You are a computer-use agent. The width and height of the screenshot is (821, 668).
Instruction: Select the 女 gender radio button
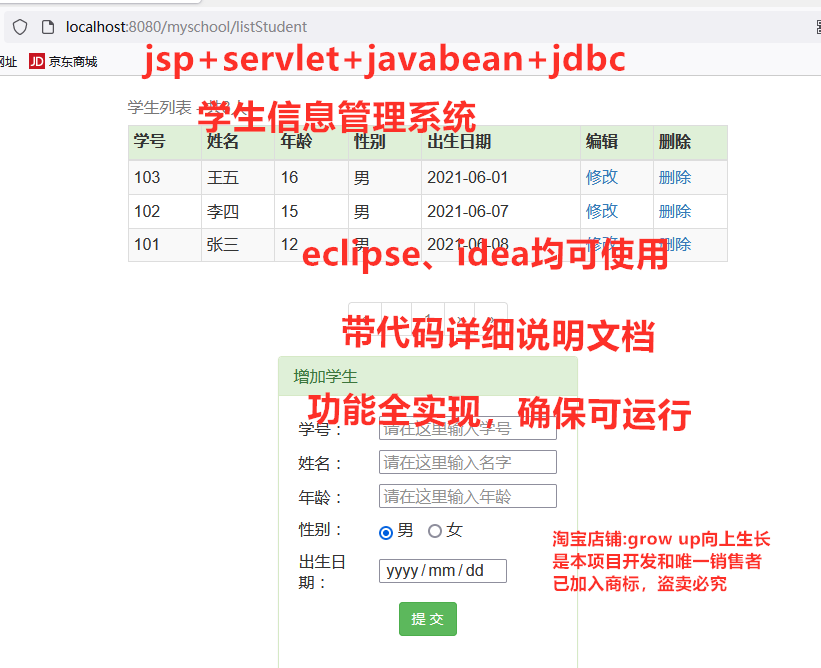435,531
